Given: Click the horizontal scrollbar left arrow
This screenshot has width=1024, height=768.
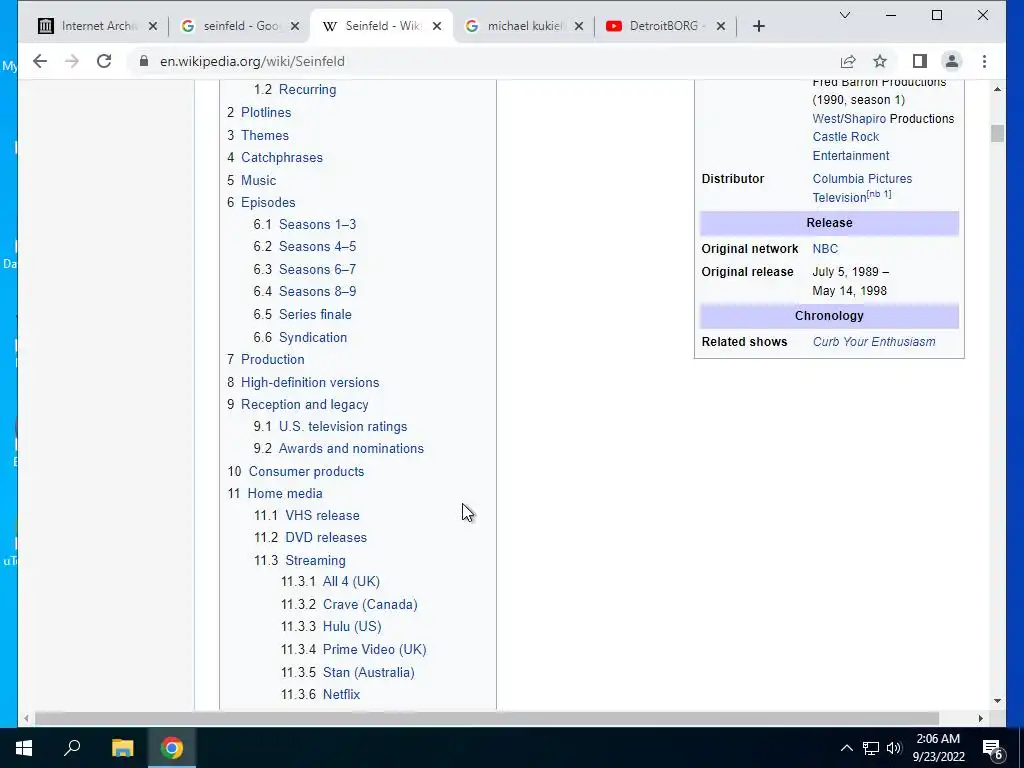Looking at the screenshot, I should coord(26,718).
